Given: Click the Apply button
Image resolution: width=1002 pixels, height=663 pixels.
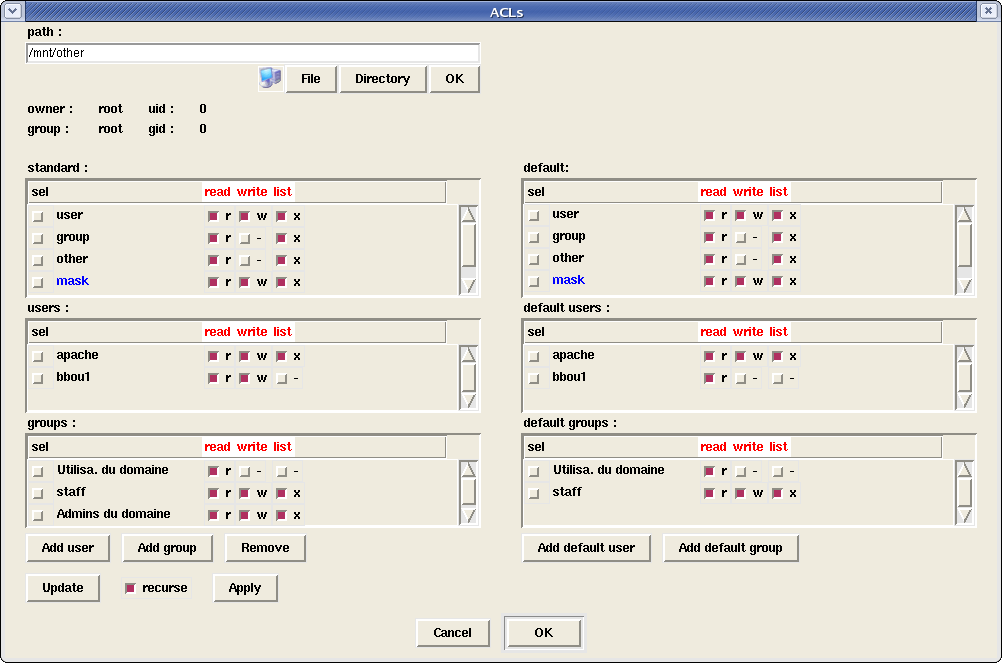Looking at the screenshot, I should pyautogui.click(x=245, y=588).
